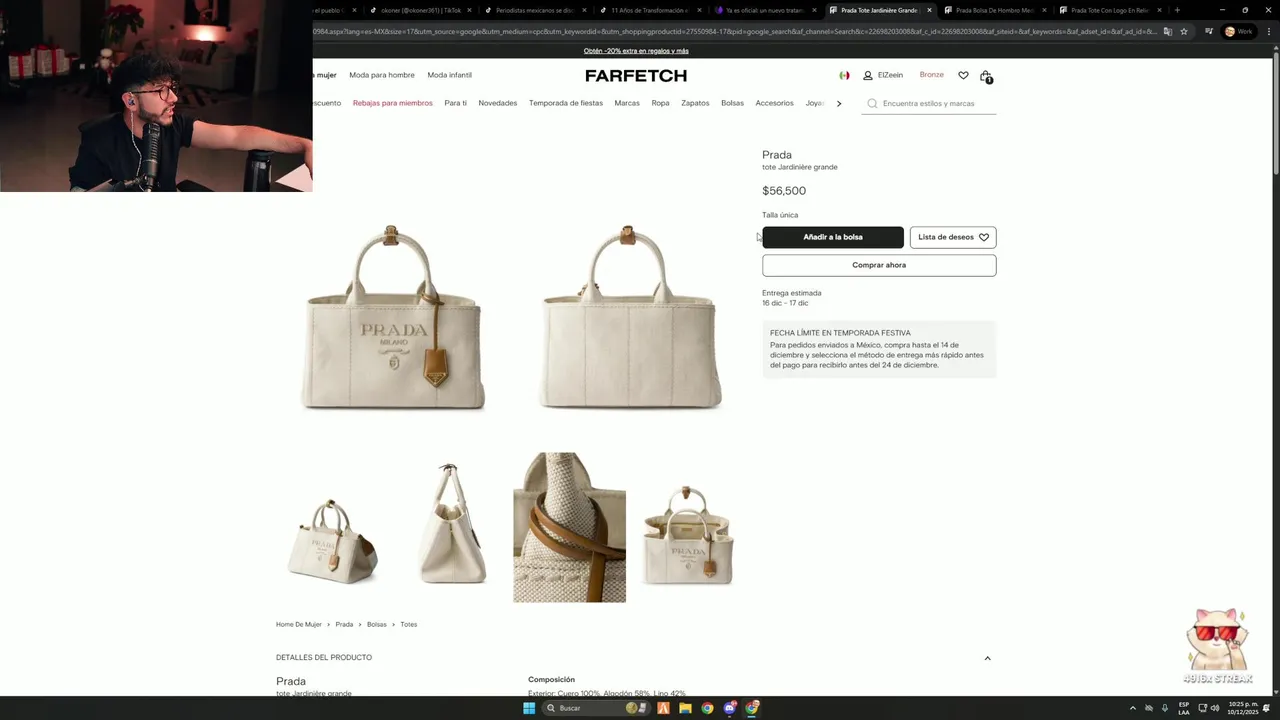Go to Bolsas breadcrumb link

click(377, 624)
